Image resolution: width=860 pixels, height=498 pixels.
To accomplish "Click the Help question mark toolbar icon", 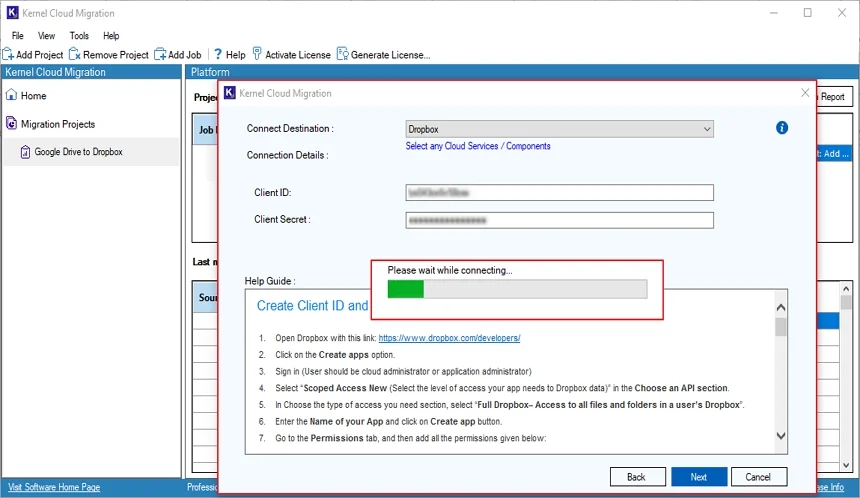I will pyautogui.click(x=218, y=54).
